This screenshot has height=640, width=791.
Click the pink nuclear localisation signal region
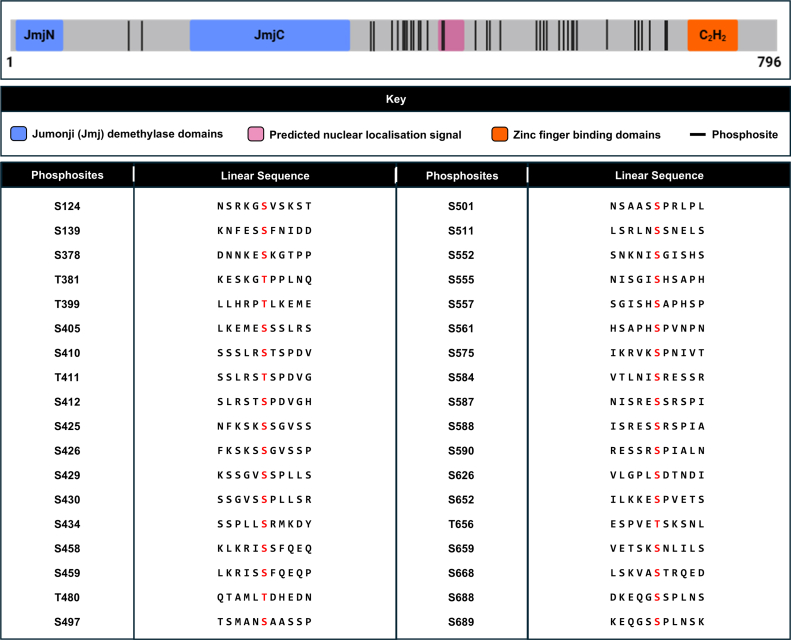click(x=451, y=35)
